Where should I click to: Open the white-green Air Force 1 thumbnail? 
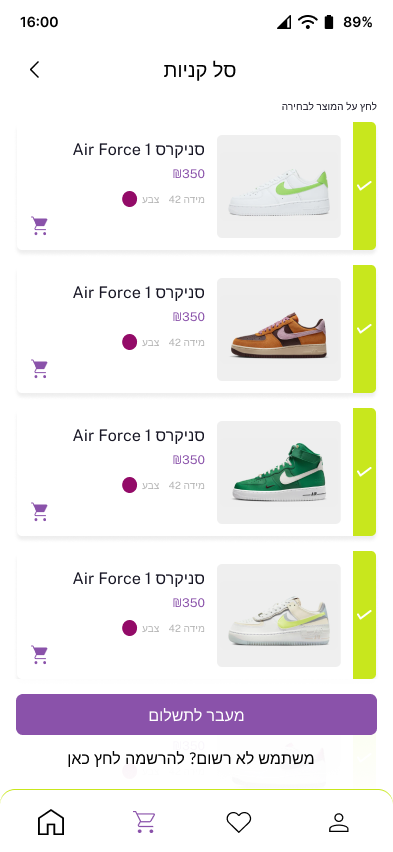pos(279,186)
